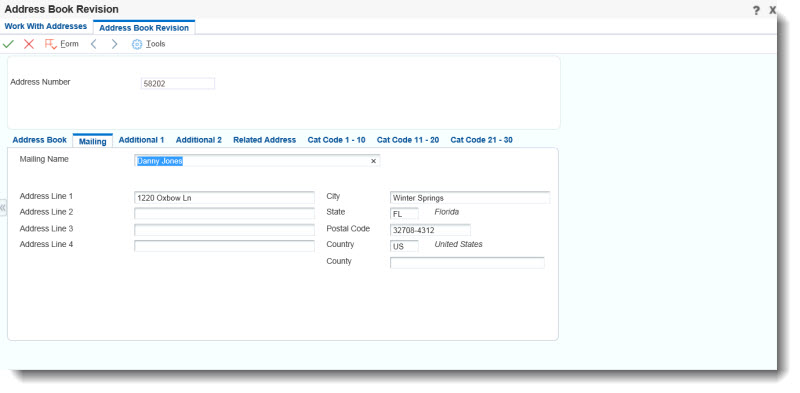
Task: Click the red Cancel X icon
Action: click(x=29, y=44)
